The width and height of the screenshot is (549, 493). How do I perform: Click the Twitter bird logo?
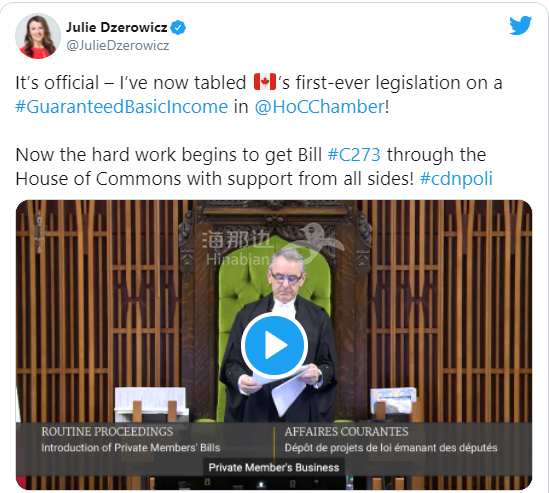point(520,26)
